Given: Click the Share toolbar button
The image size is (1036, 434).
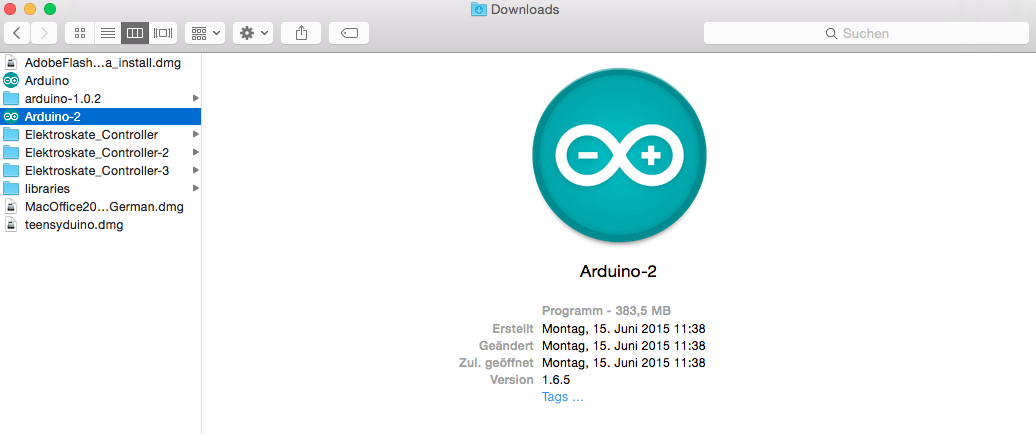Looking at the screenshot, I should point(301,33).
